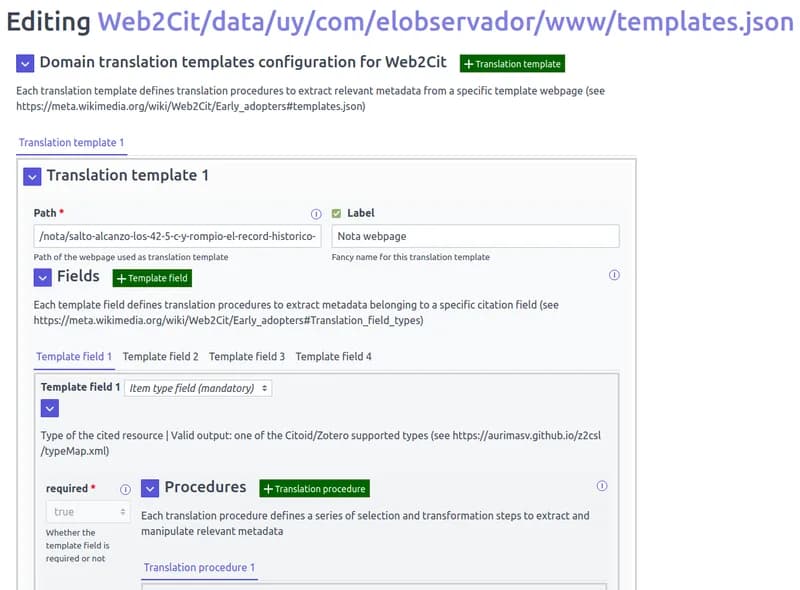Screen dimensions: 800x590
Task: Open the Item type field dropdown
Action: pyautogui.click(x=198, y=388)
